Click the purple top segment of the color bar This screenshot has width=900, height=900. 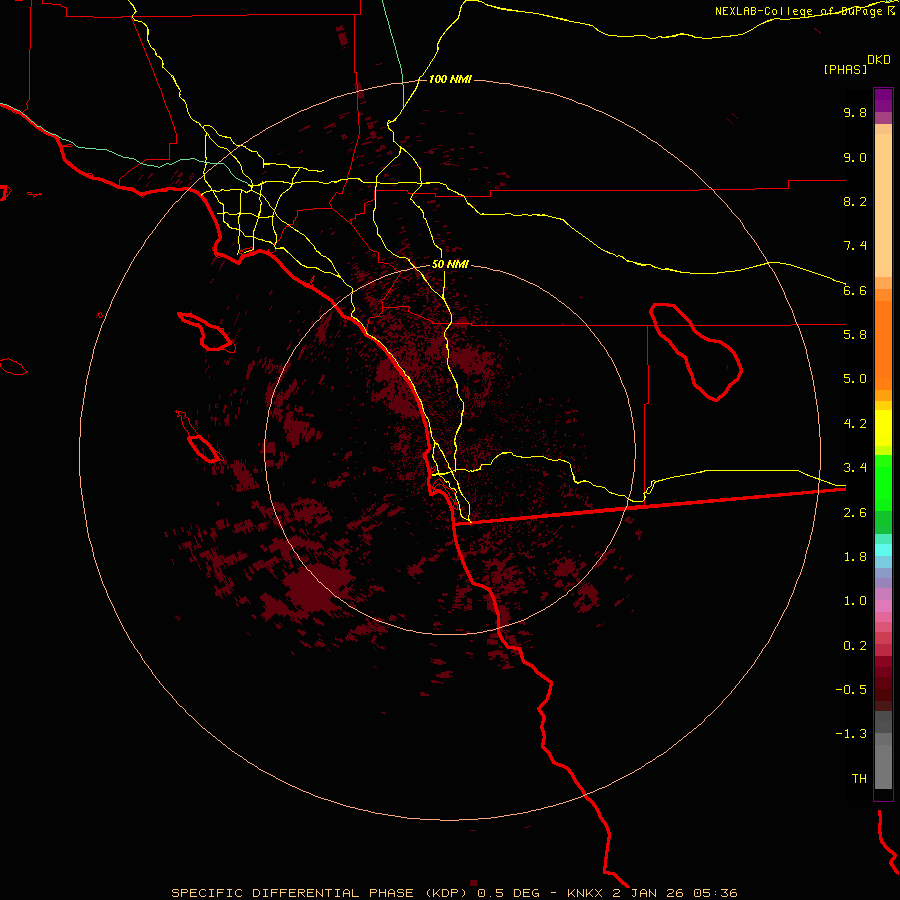coord(883,100)
